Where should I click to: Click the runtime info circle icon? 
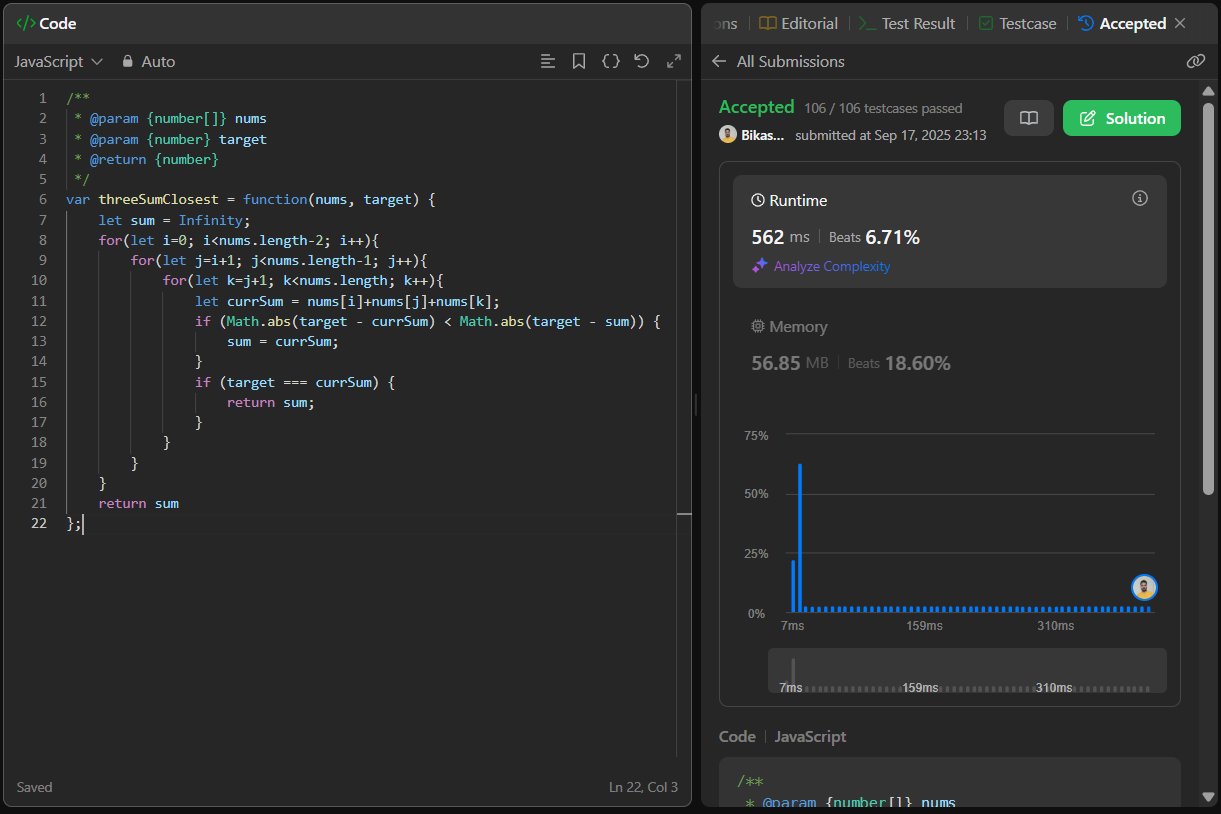coord(1139,199)
